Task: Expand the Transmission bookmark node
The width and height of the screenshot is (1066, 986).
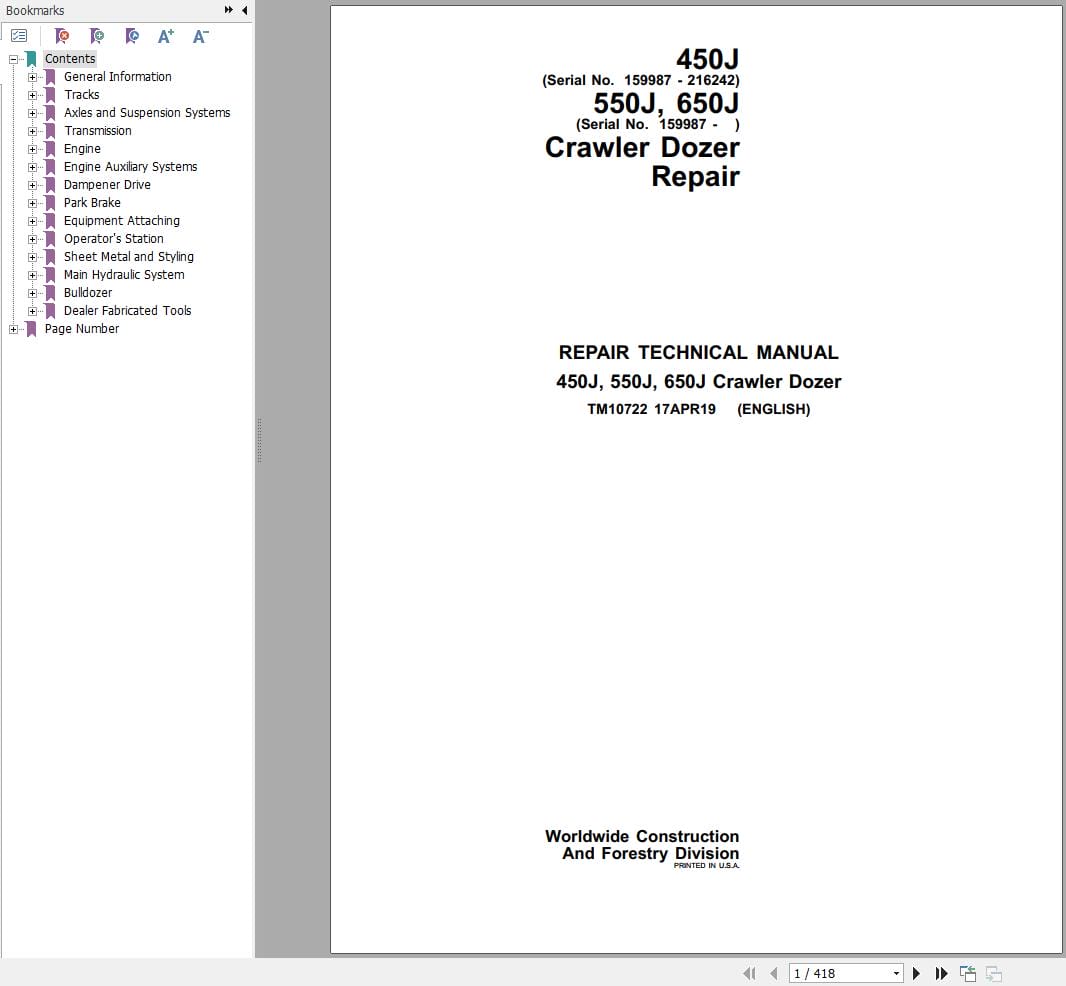Action: pyautogui.click(x=32, y=131)
